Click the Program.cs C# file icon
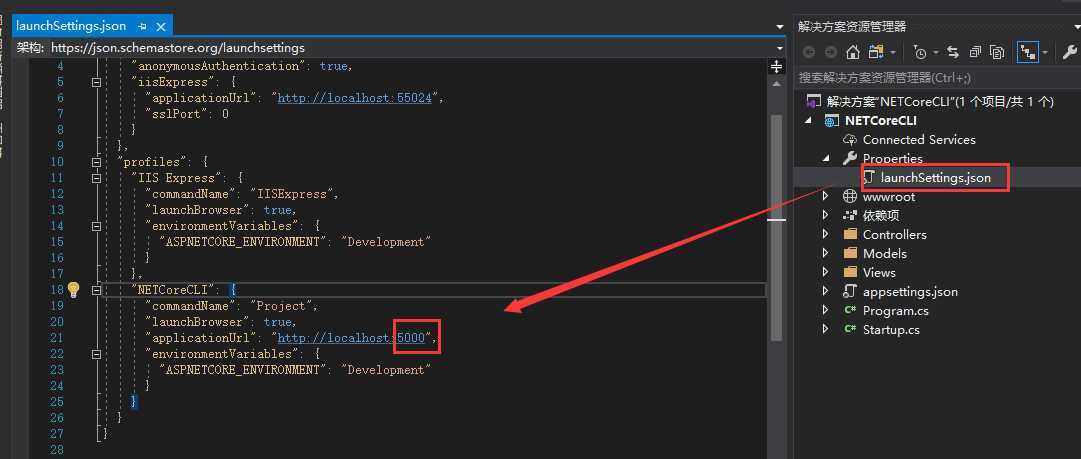This screenshot has width=1081, height=459. (x=850, y=311)
